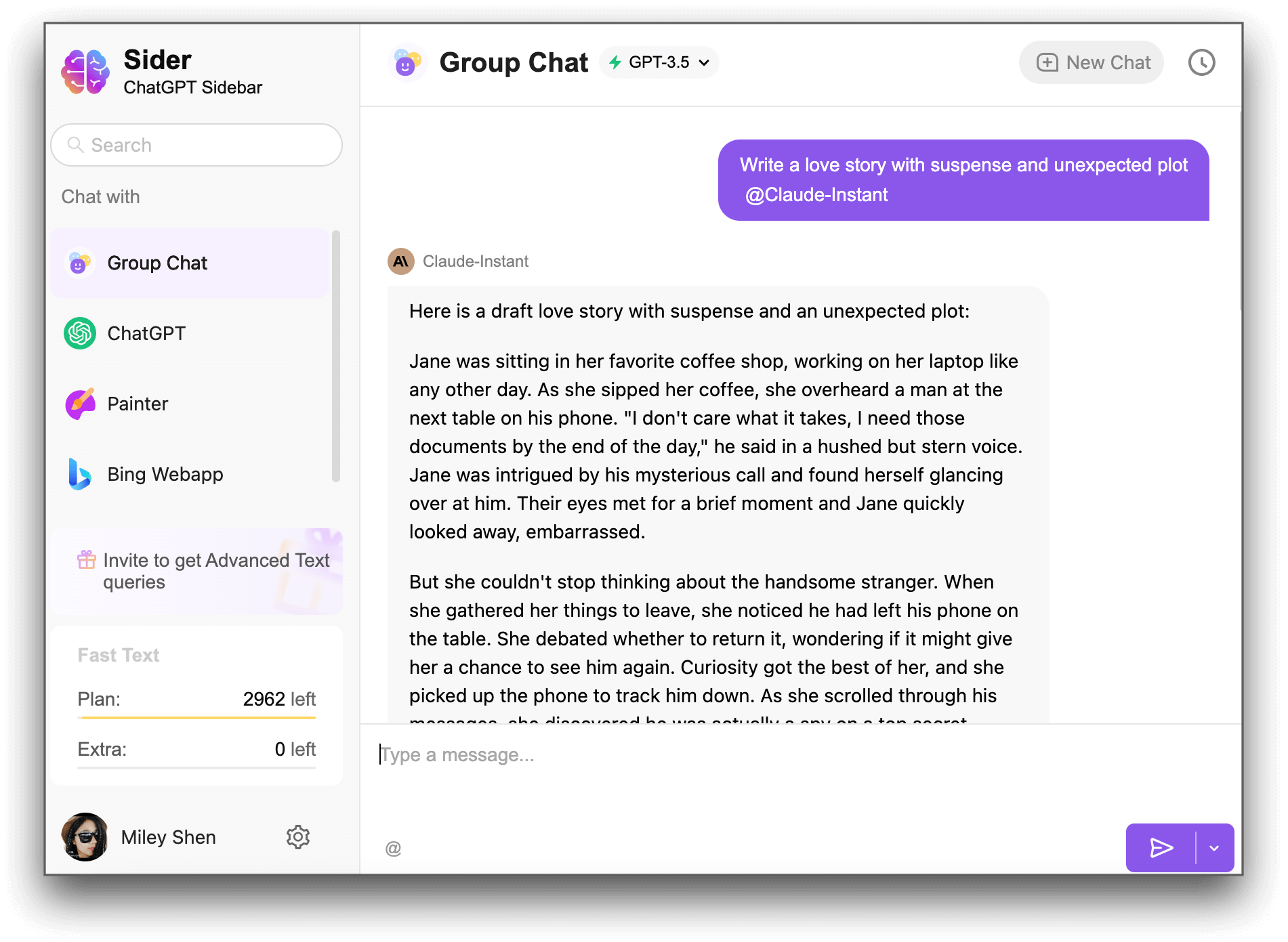This screenshot has height=942, width=1288.
Task: Click the Plan usage progress bar
Action: [196, 717]
